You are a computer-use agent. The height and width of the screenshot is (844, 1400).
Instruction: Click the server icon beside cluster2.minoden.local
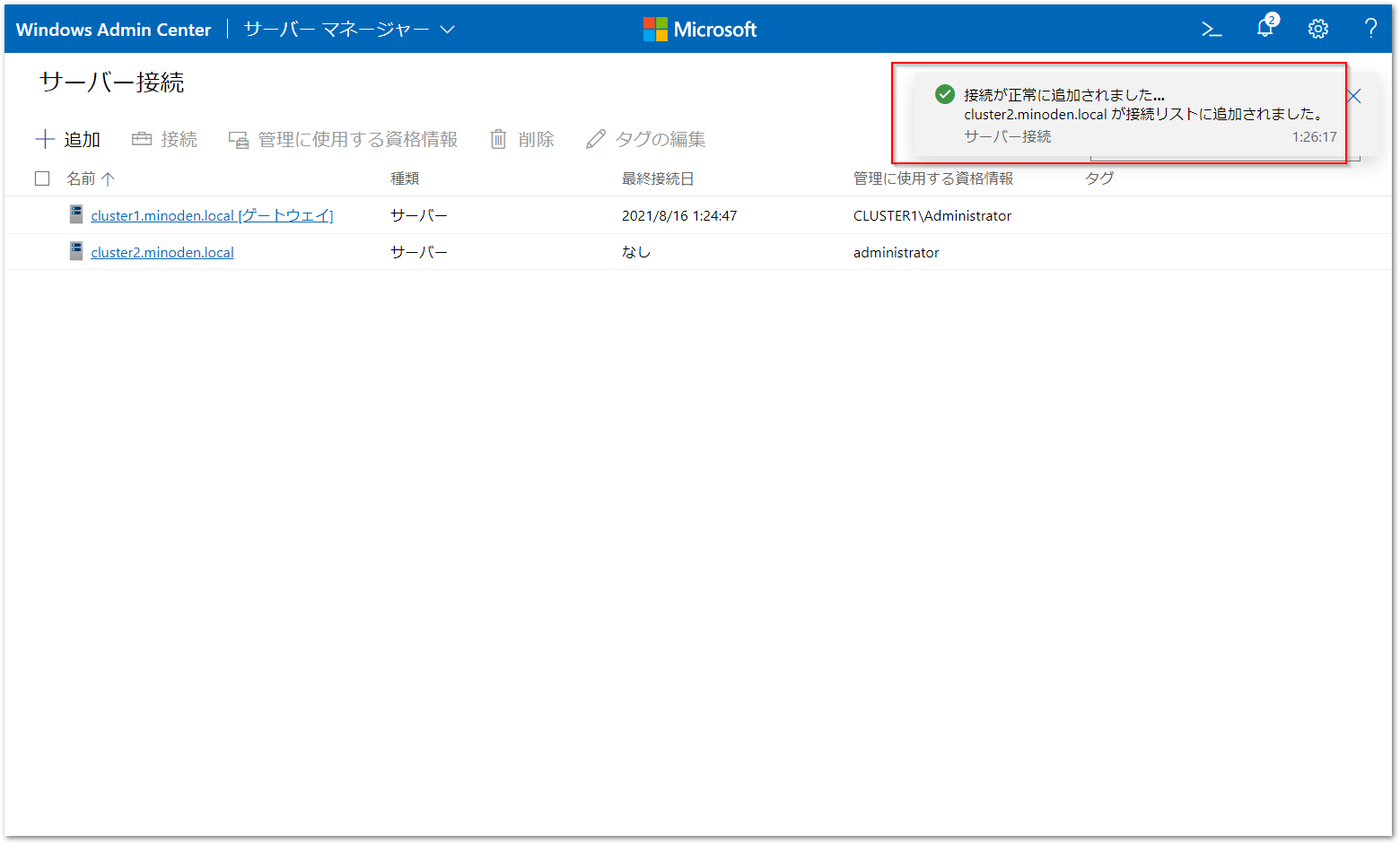point(76,251)
